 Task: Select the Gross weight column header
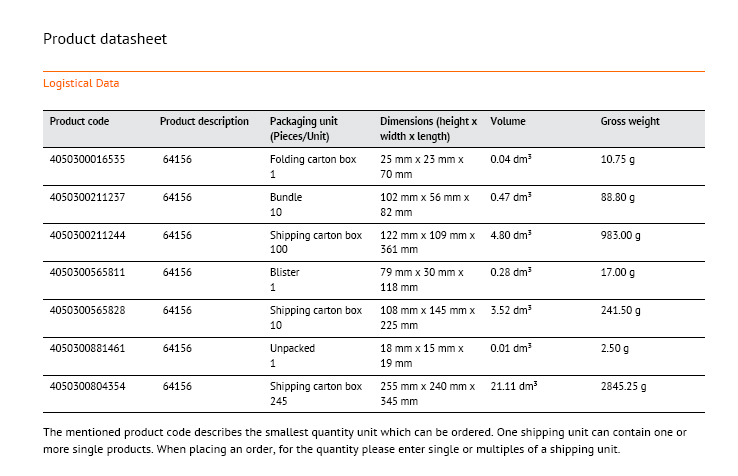tap(630, 122)
